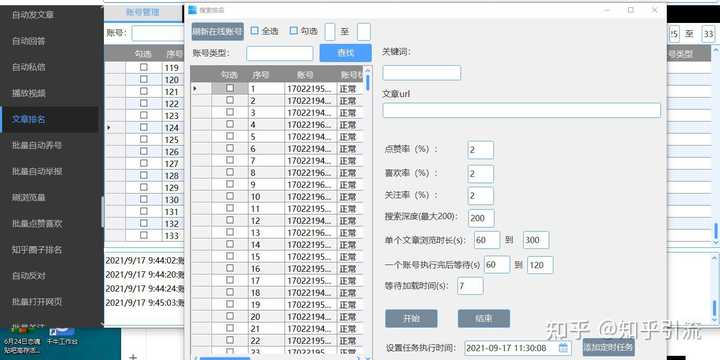
Task: Open 知乎圈子排名 sidebar item
Action: pyautogui.click(x=37, y=250)
